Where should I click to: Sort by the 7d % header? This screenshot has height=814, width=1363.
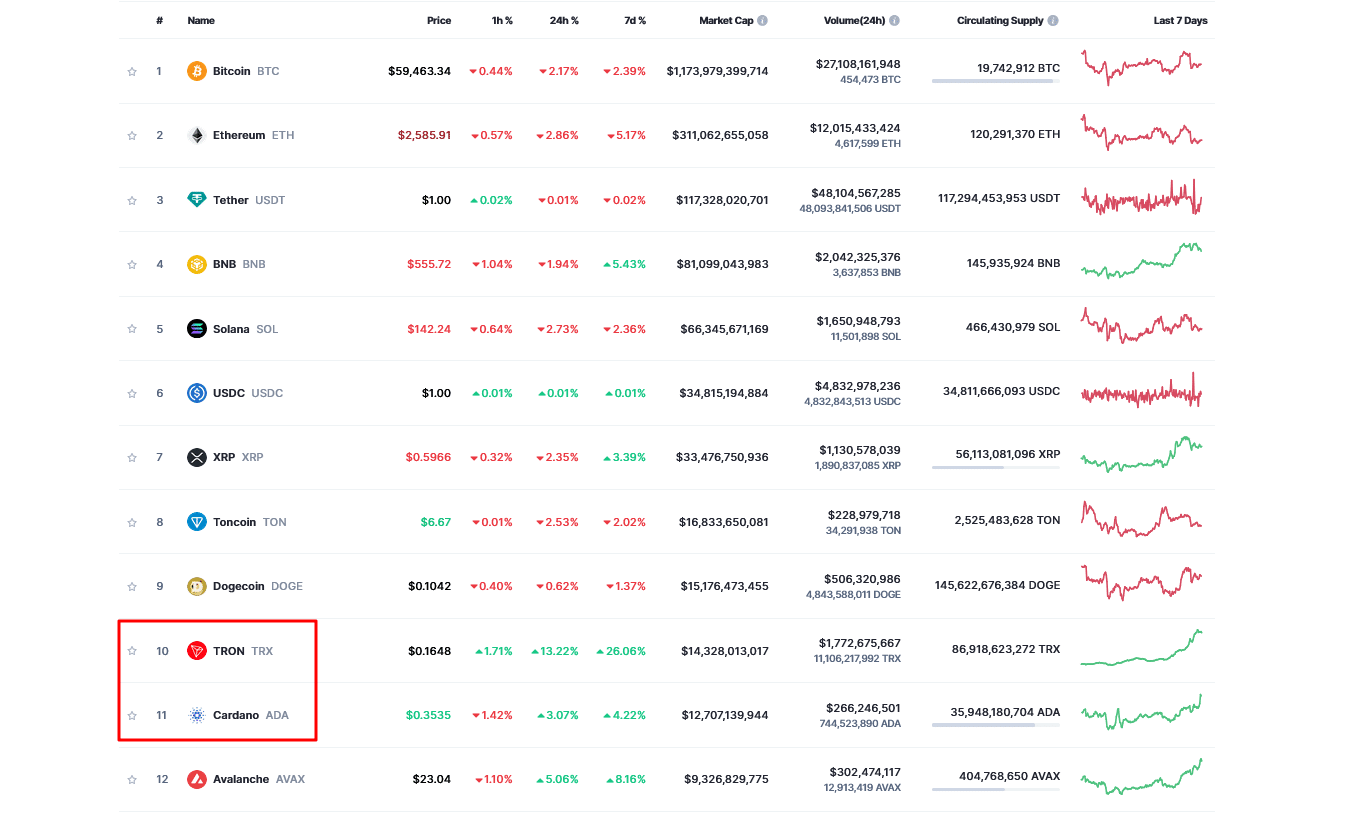[632, 21]
